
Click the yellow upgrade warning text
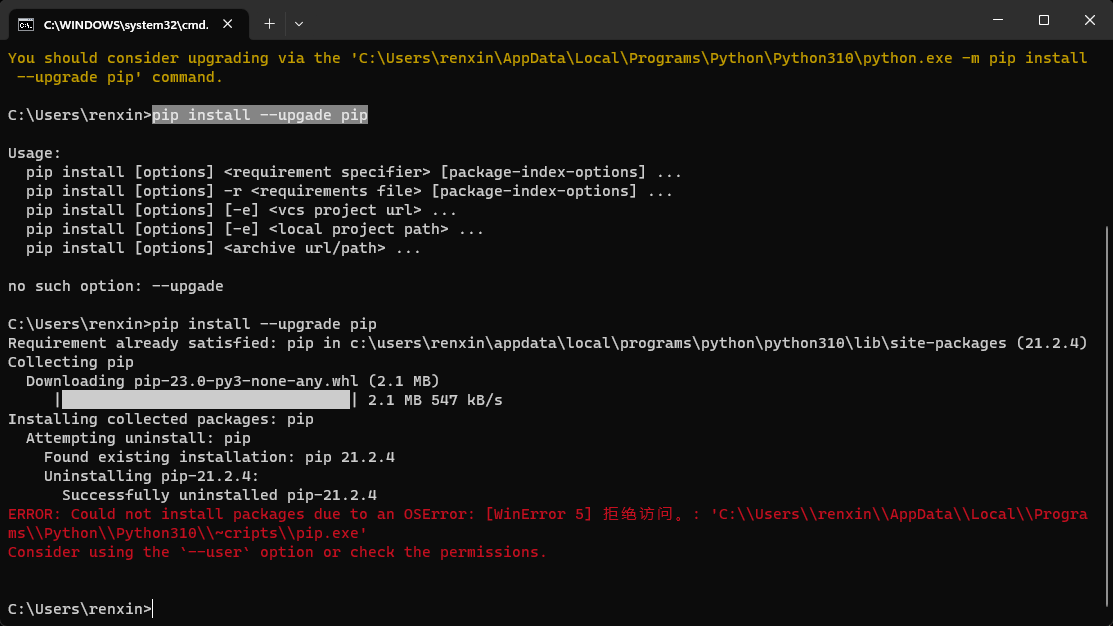[400, 58]
